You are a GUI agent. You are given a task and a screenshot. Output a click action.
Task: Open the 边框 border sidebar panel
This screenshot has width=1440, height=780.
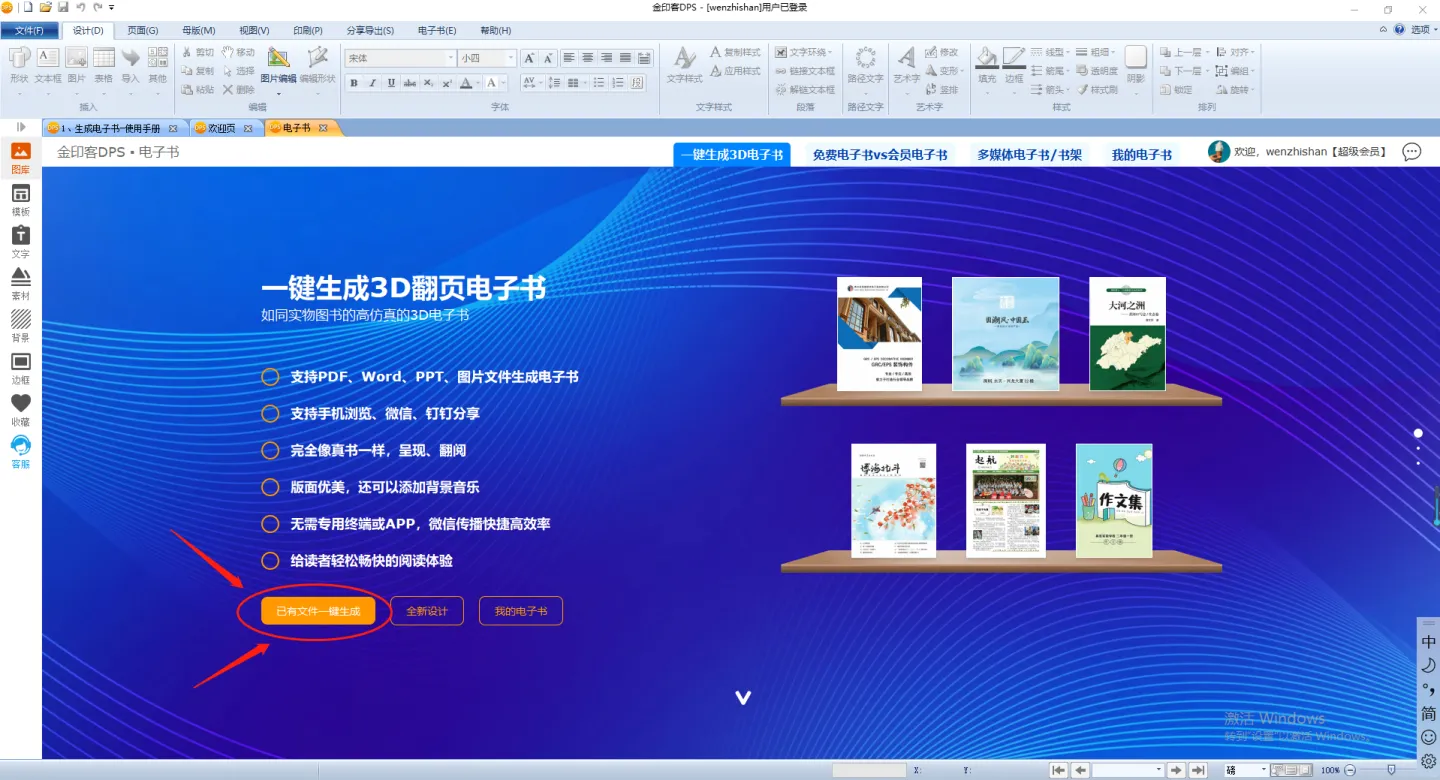[x=20, y=368]
